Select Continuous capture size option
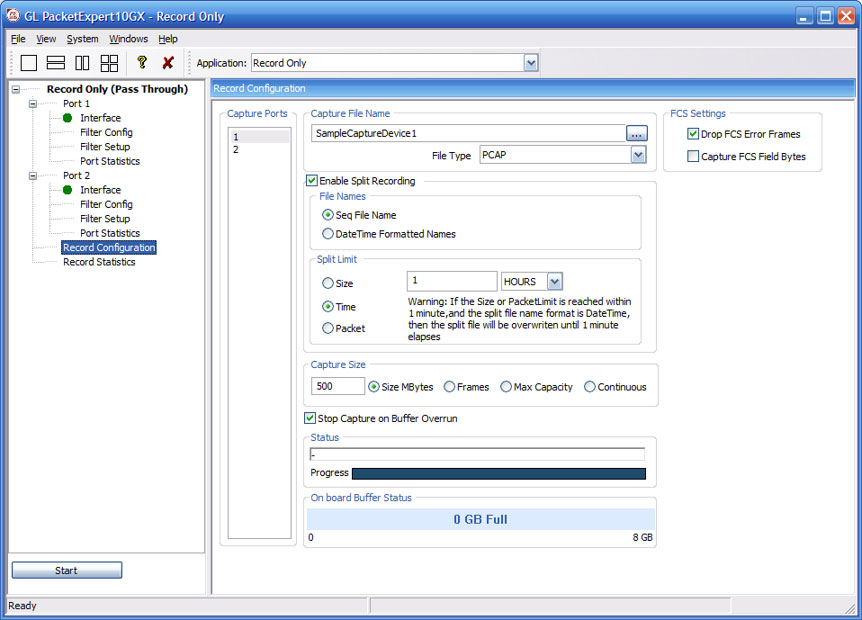This screenshot has width=862, height=620. [590, 386]
